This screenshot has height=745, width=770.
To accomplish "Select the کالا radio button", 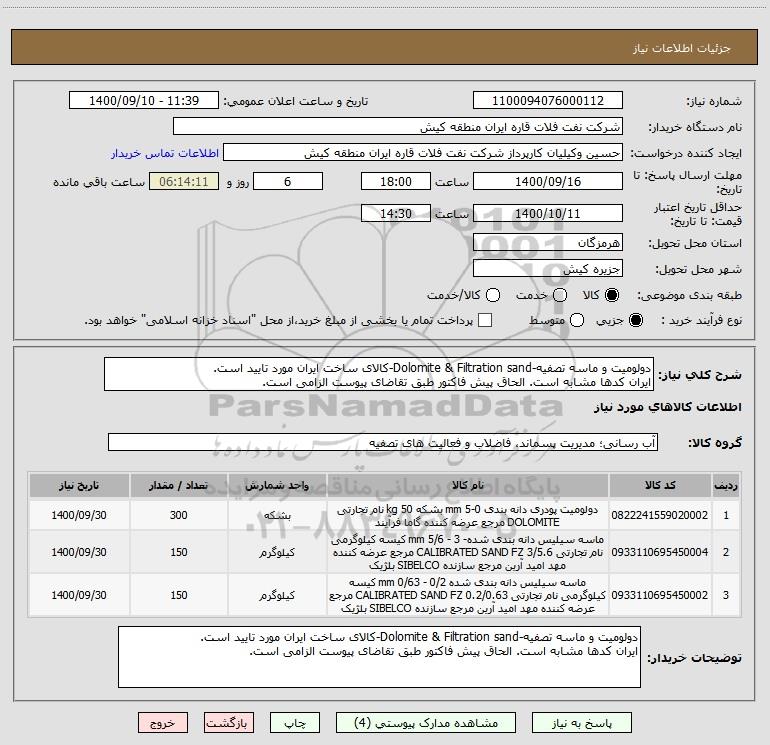I will click(x=612, y=295).
